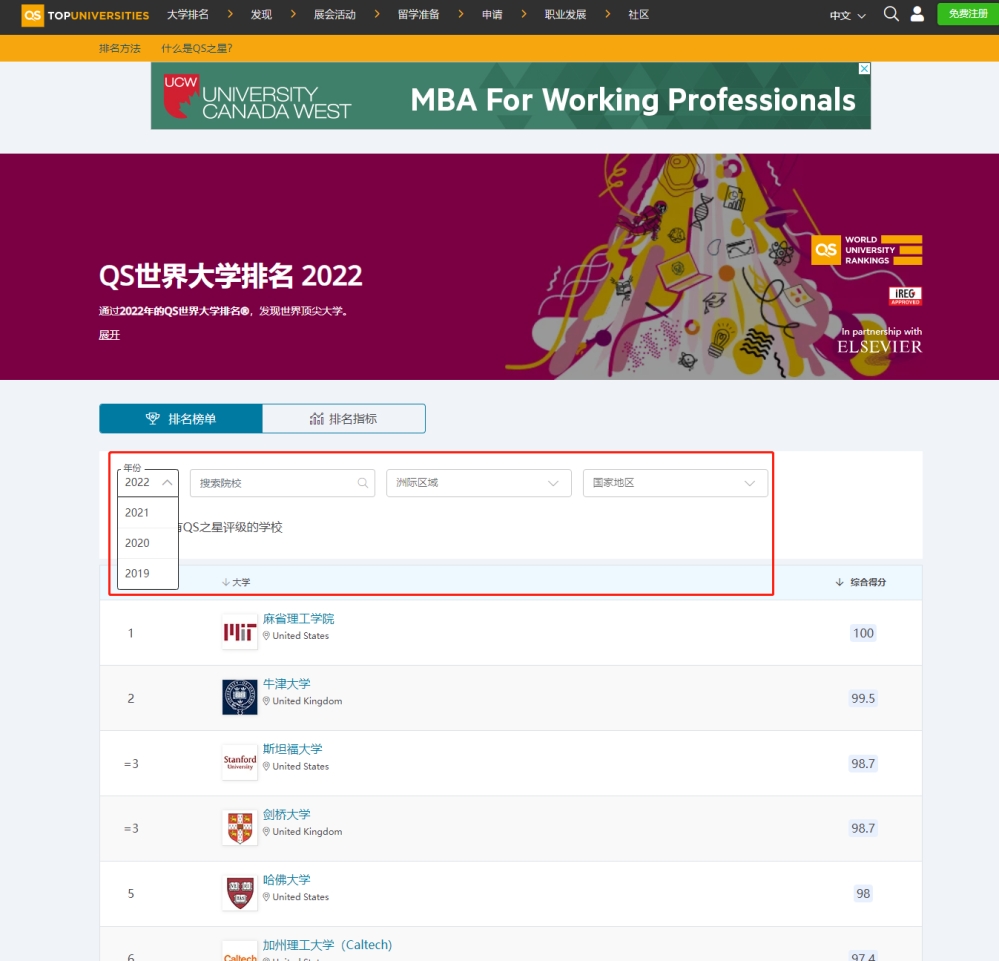Click the sort arrow beside 综合得分

(839, 582)
